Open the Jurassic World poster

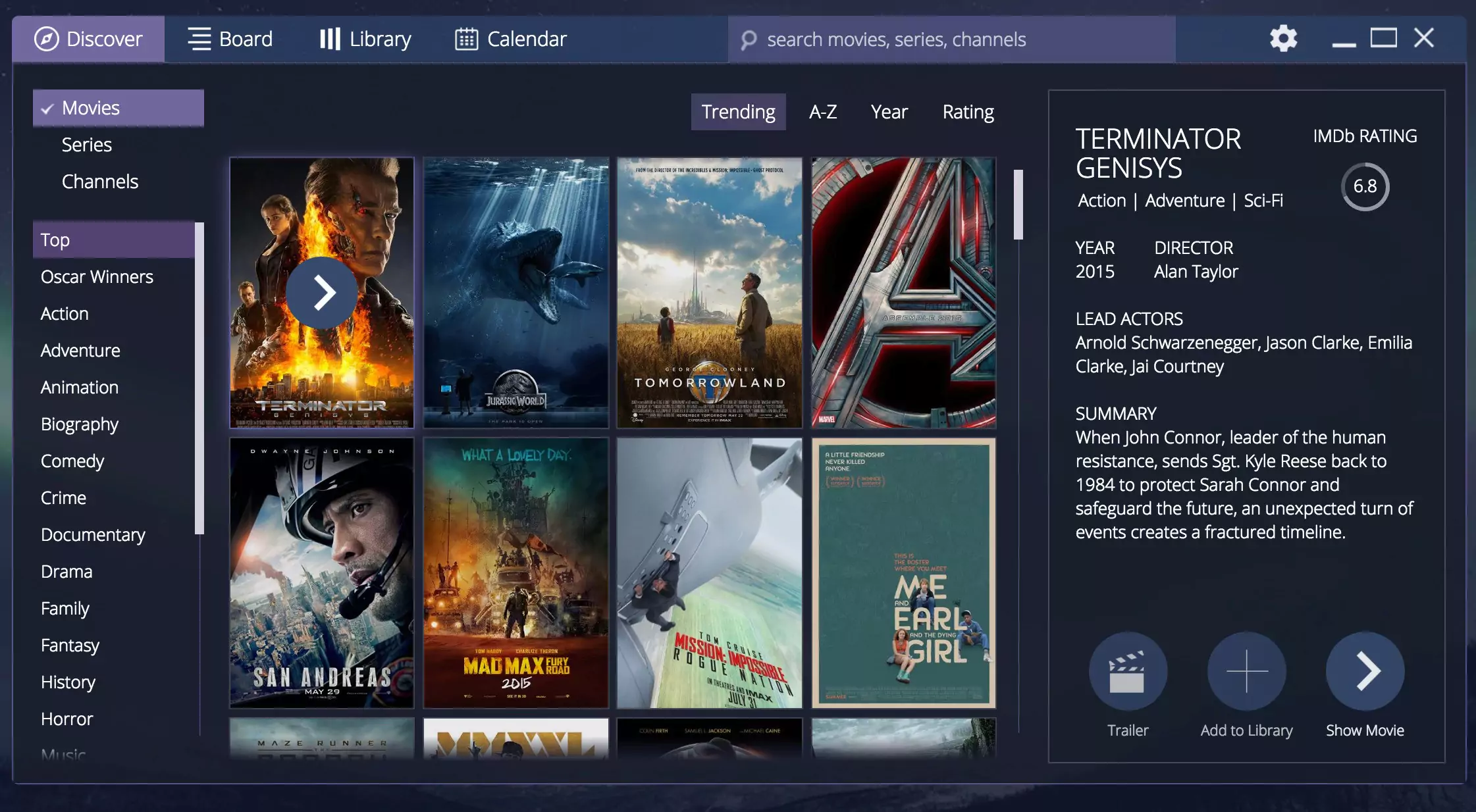tap(515, 292)
